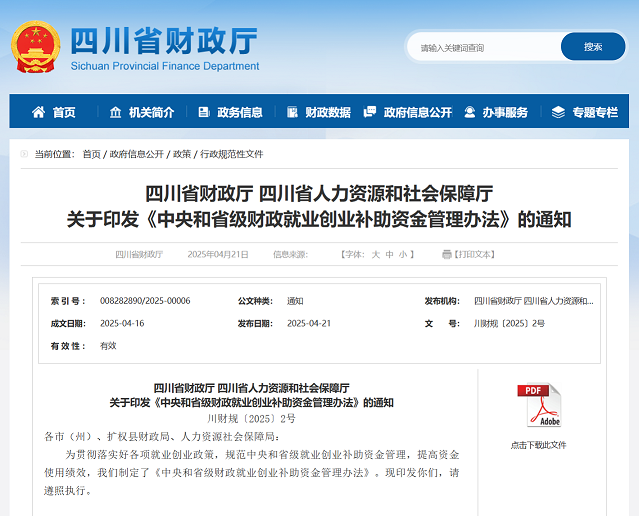Click the PDF Adobe download icon
The height and width of the screenshot is (516, 639).
click(x=538, y=406)
